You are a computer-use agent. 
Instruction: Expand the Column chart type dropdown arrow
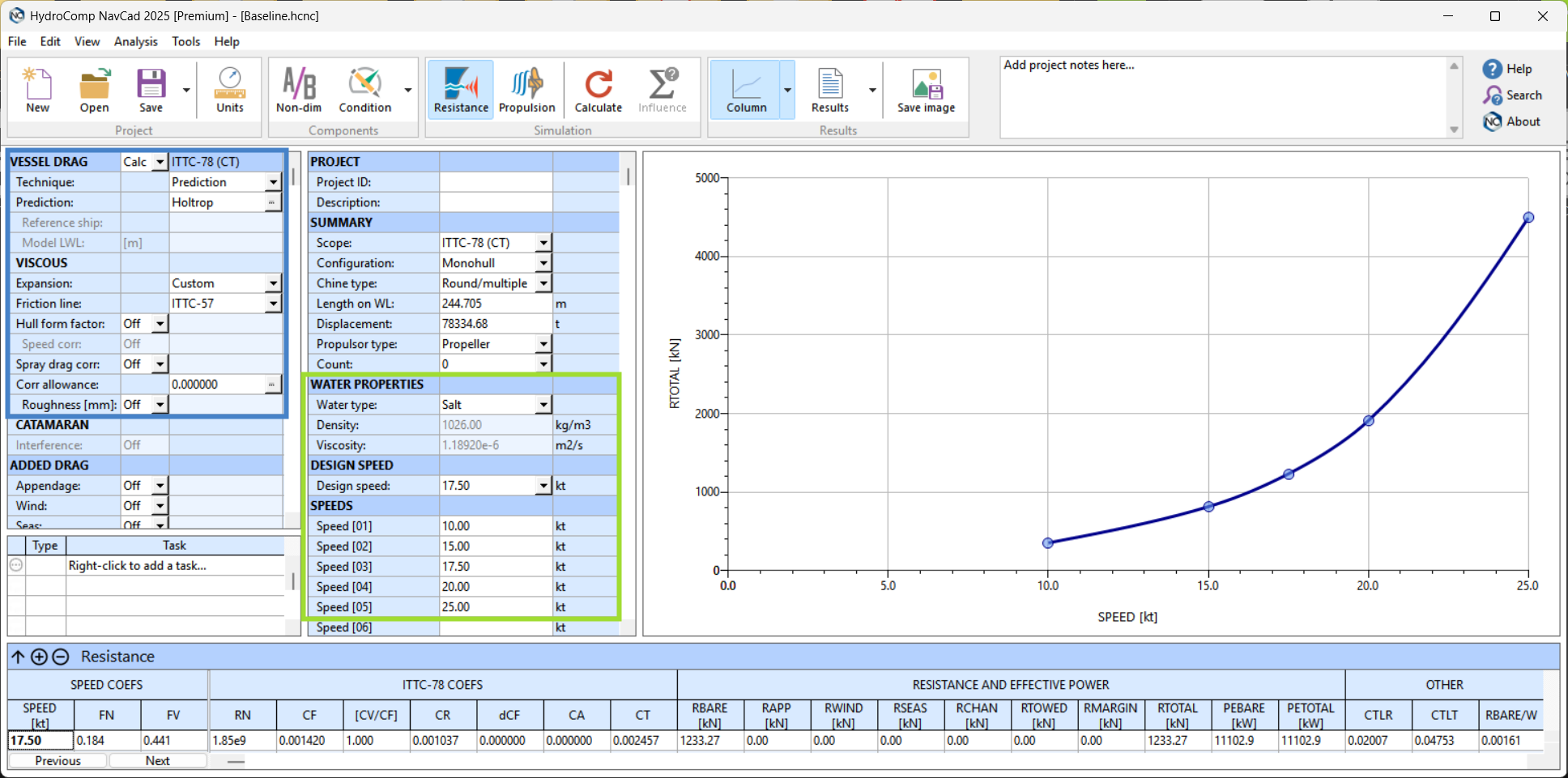tap(787, 90)
